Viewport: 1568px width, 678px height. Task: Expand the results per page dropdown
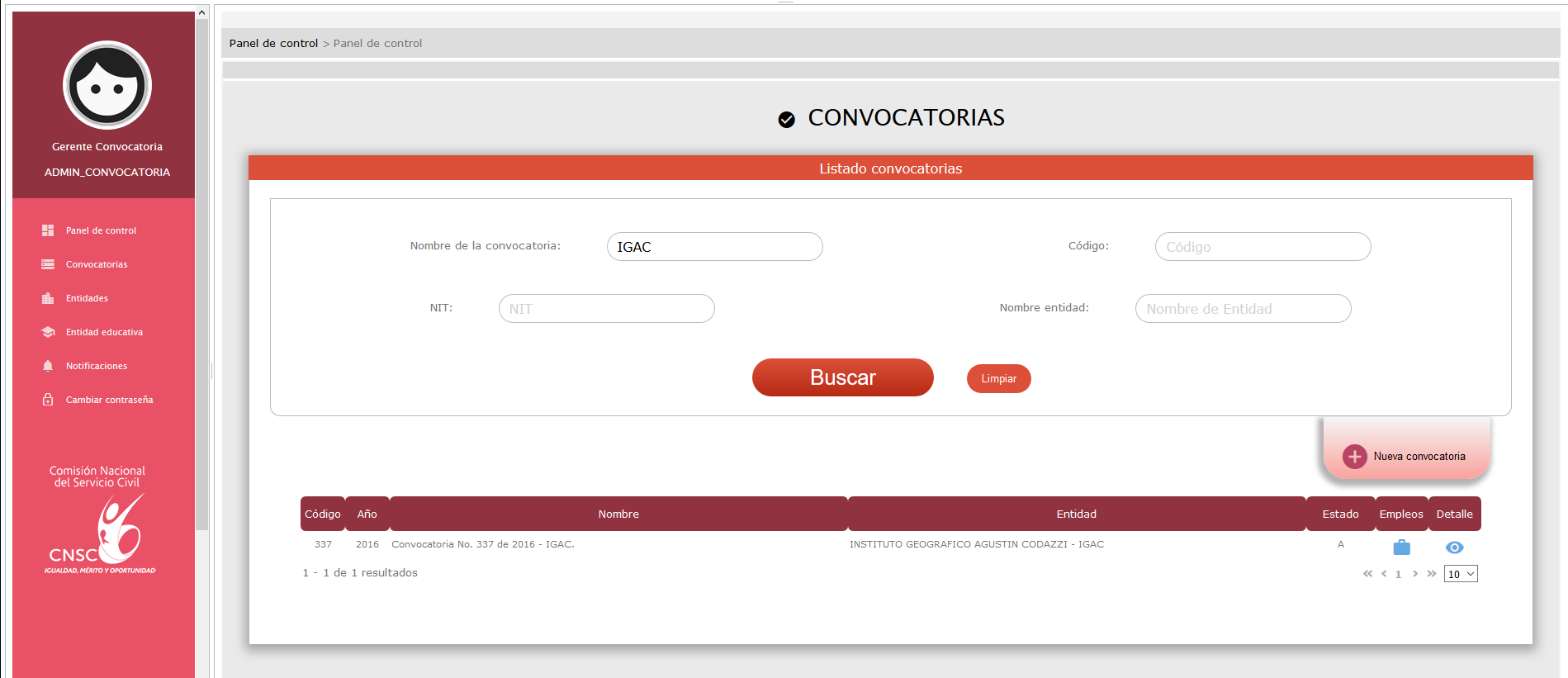(1460, 574)
